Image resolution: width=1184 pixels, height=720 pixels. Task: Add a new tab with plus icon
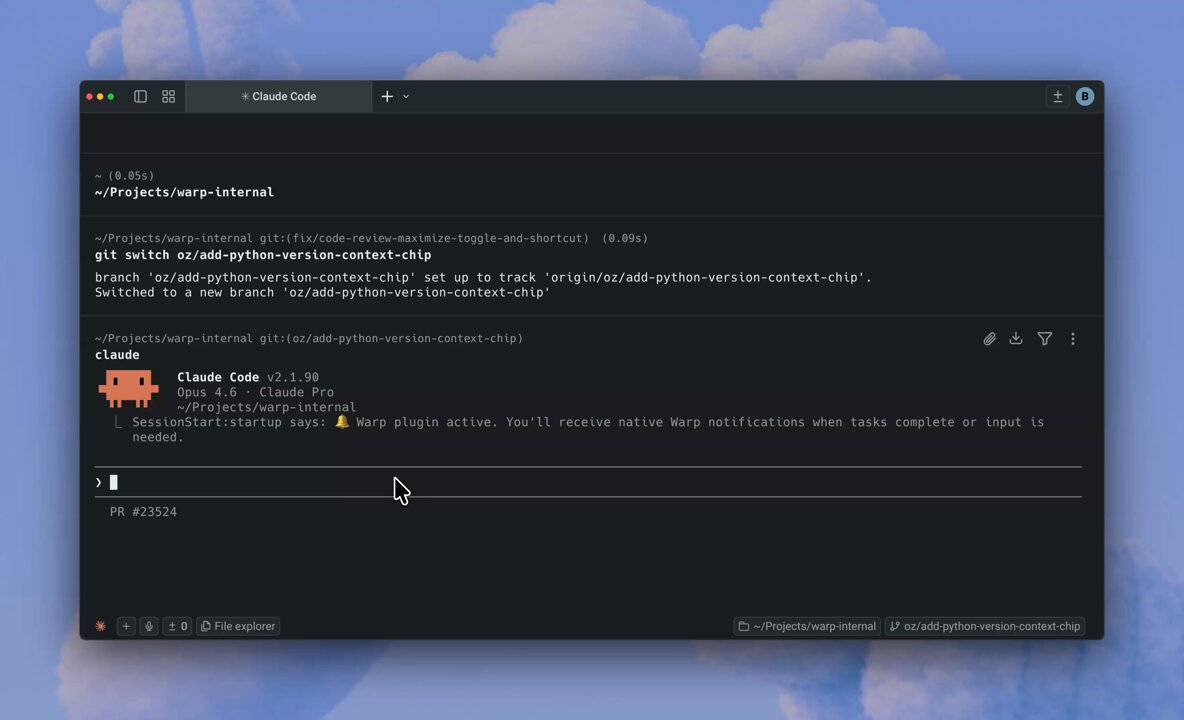pos(387,97)
